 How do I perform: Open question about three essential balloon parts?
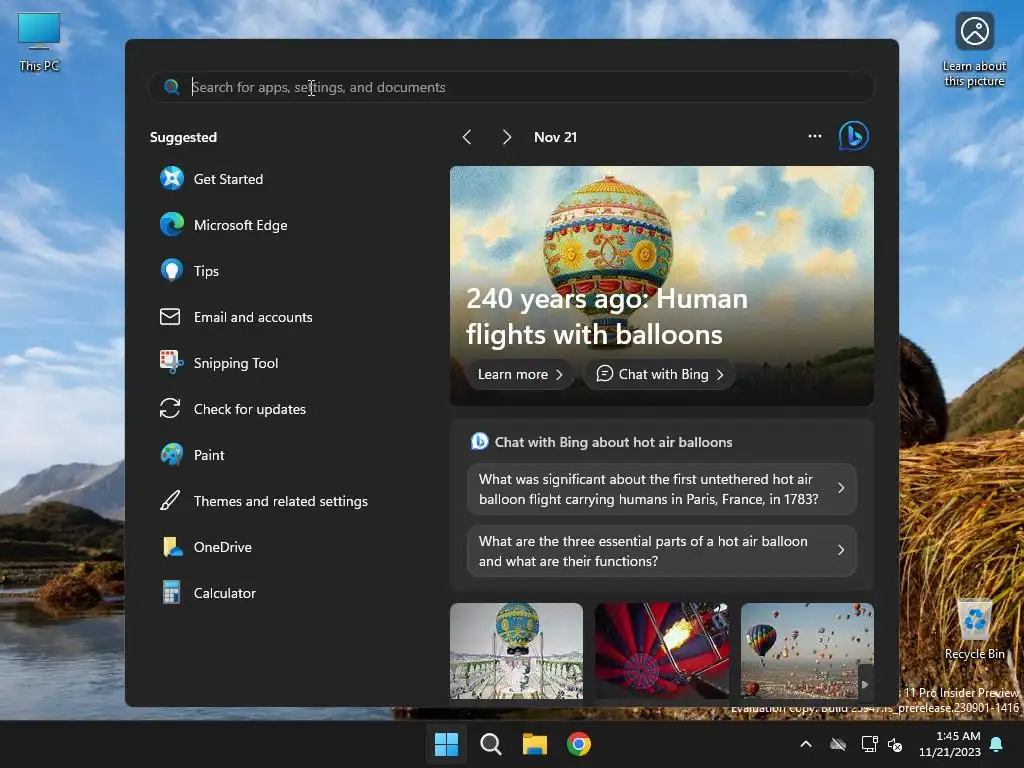(662, 551)
